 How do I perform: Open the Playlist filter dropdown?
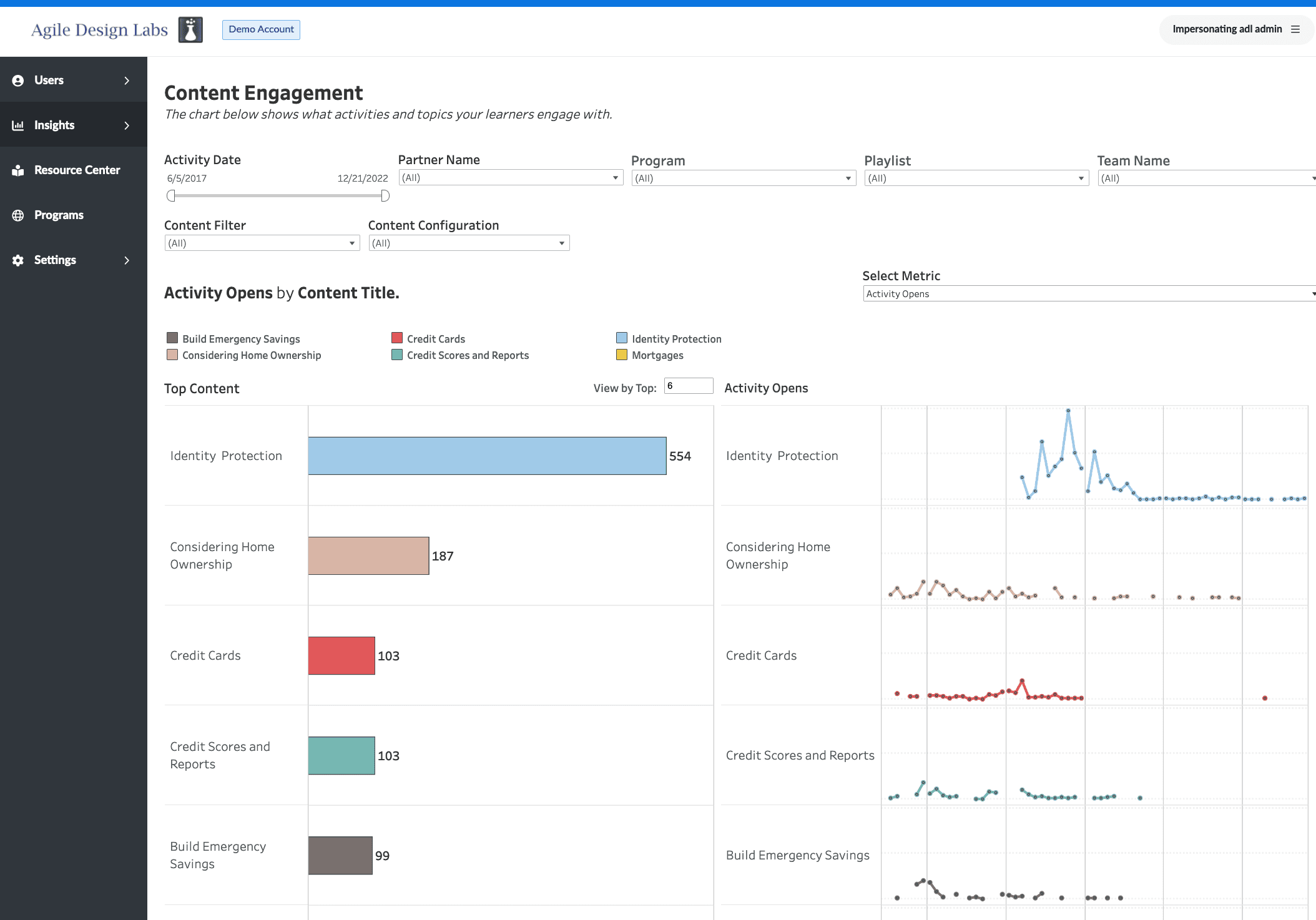(x=976, y=179)
